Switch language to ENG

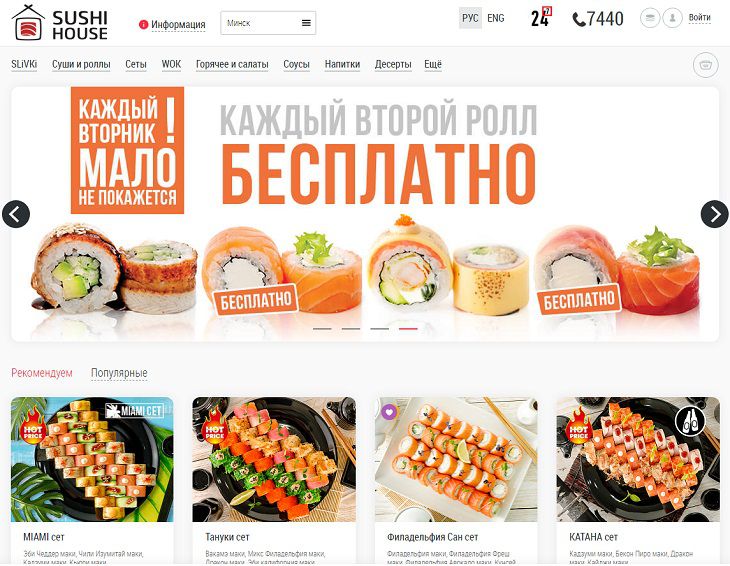(495, 18)
